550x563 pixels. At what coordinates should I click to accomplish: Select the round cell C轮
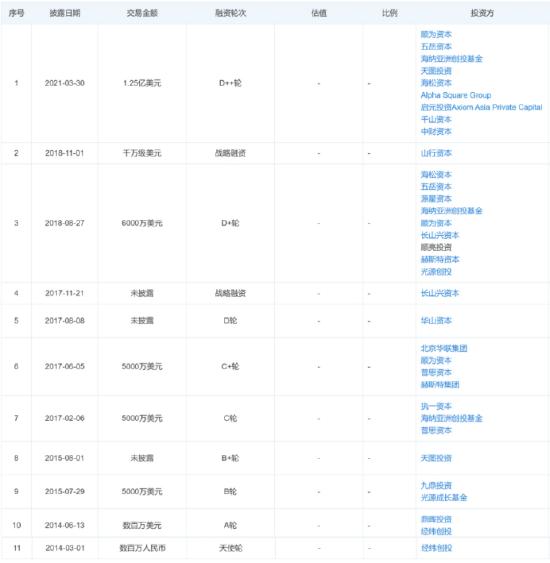click(x=230, y=418)
